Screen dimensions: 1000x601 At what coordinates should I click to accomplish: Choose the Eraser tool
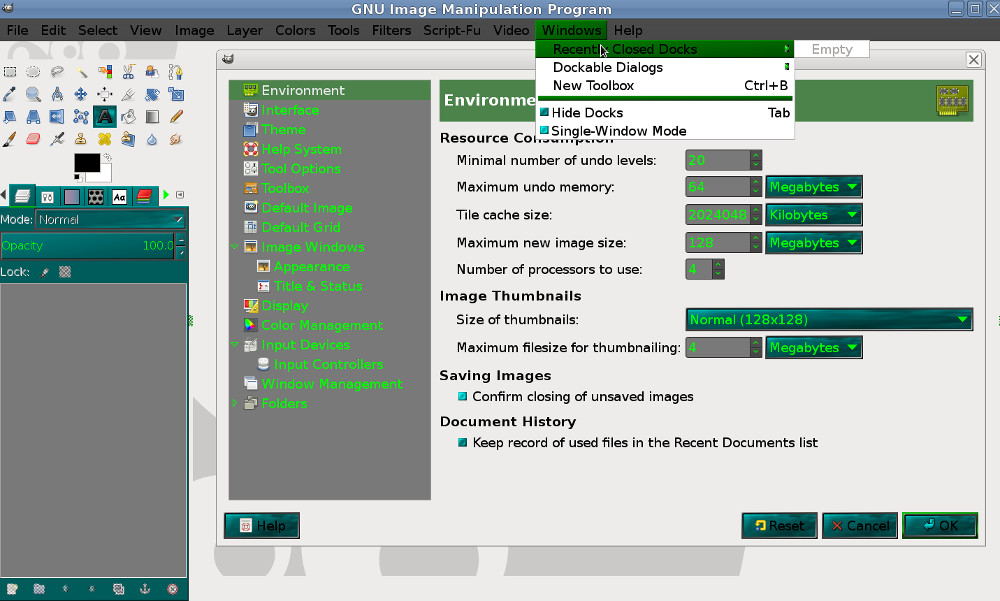pyautogui.click(x=33, y=139)
